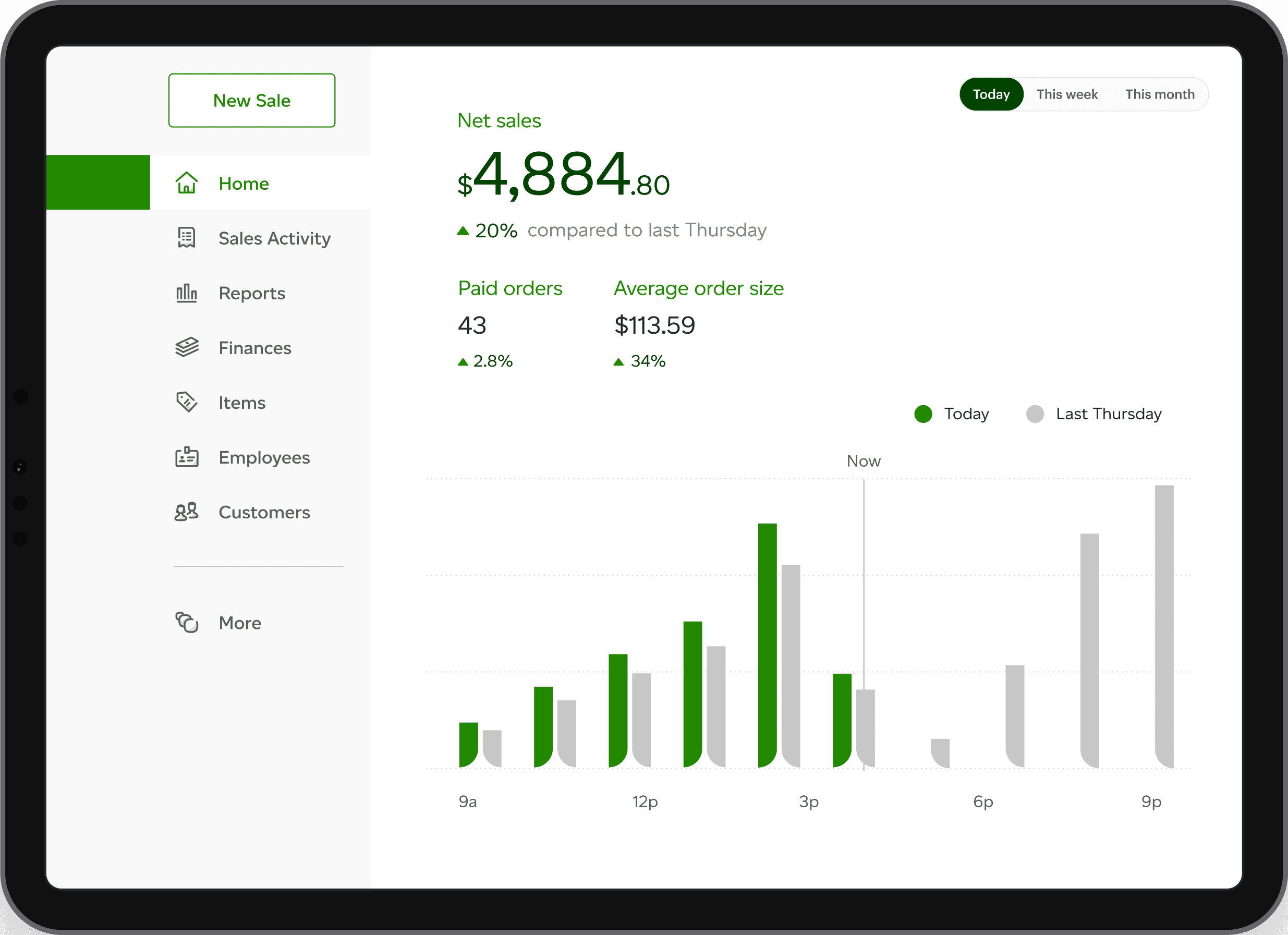Click the Customers people icon
This screenshot has height=935, width=1288.
pyautogui.click(x=186, y=512)
